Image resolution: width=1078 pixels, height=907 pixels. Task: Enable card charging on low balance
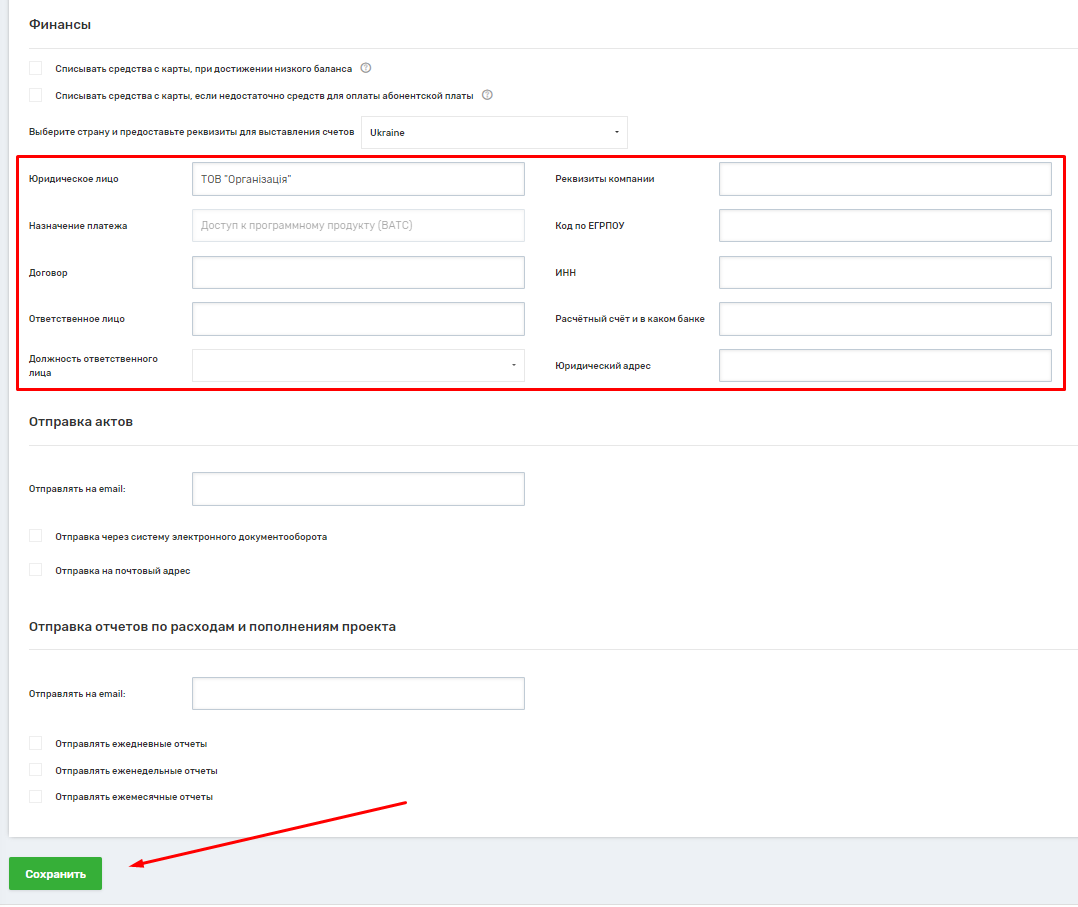(x=36, y=68)
